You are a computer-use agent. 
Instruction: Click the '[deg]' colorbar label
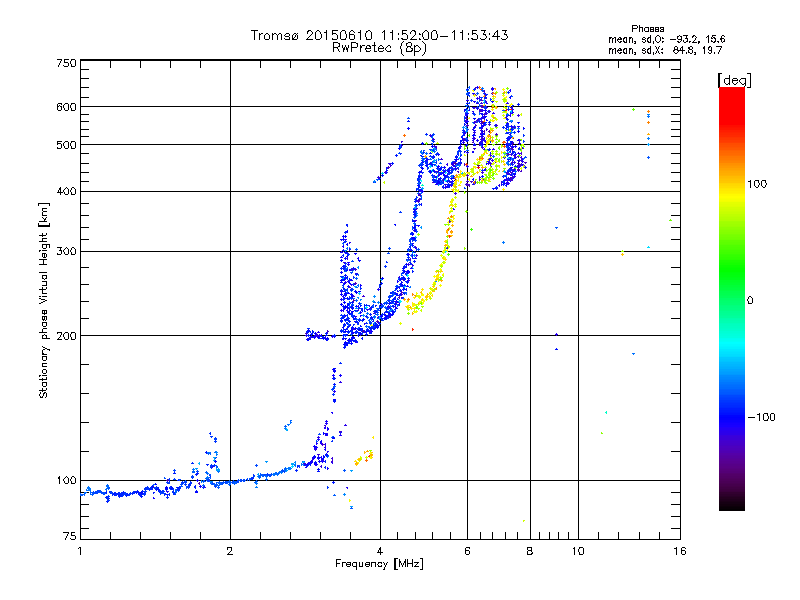tap(734, 80)
